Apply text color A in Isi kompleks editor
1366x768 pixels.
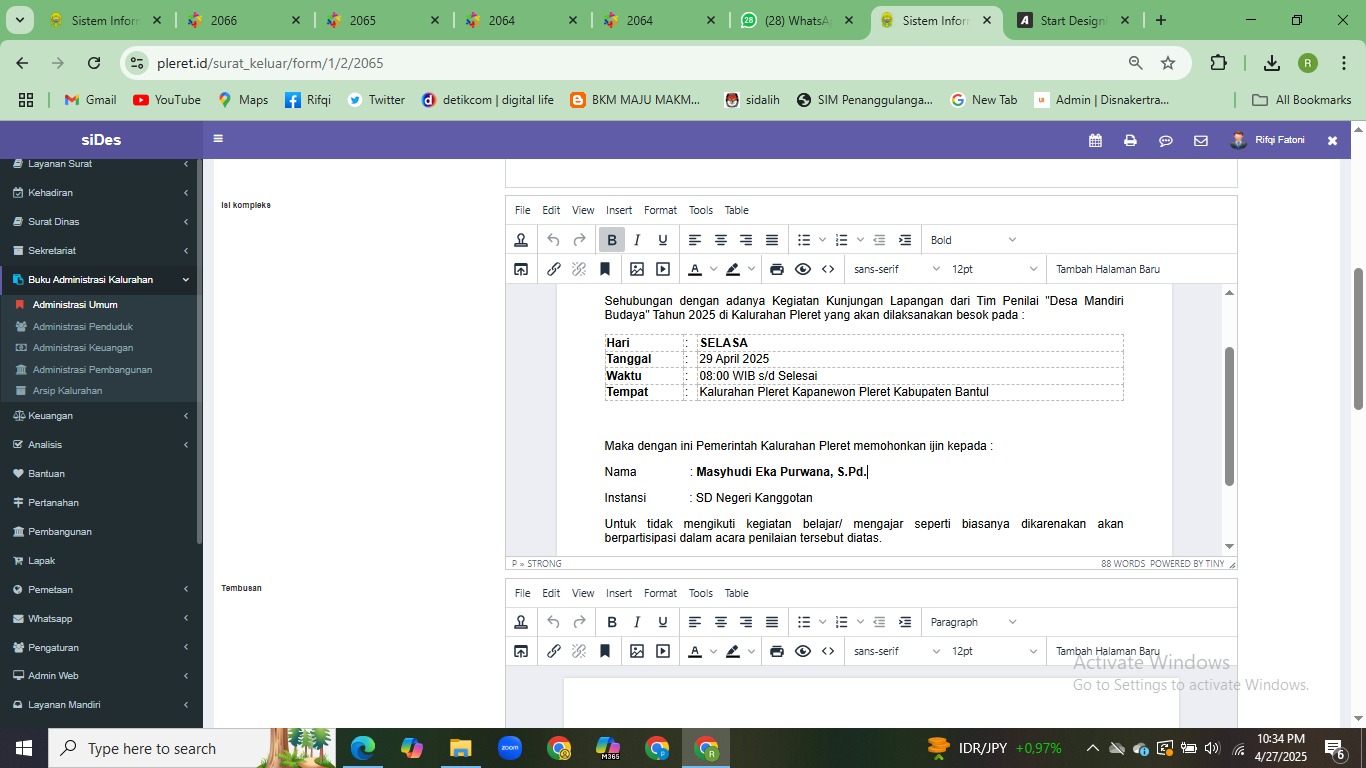click(695, 269)
